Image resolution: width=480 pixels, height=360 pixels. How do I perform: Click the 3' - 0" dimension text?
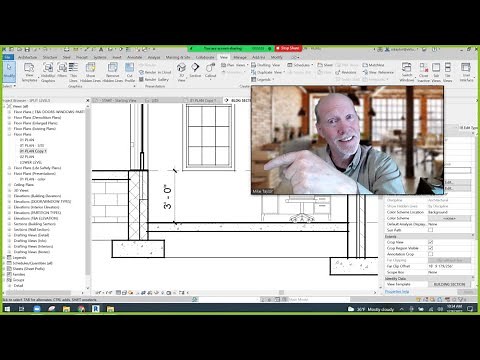pos(167,197)
